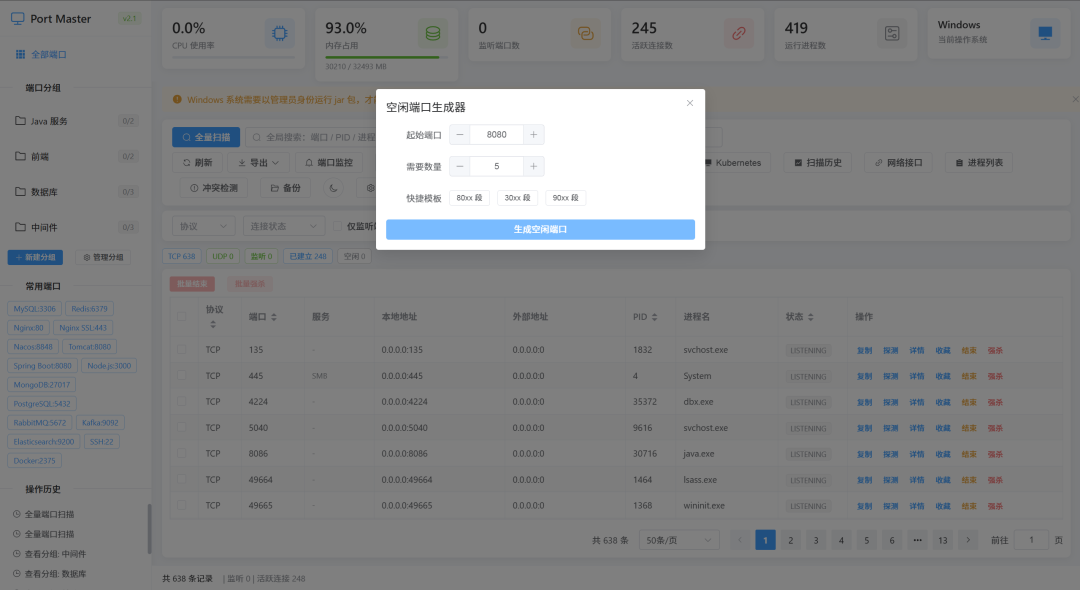Click the 备份 button

click(285, 188)
